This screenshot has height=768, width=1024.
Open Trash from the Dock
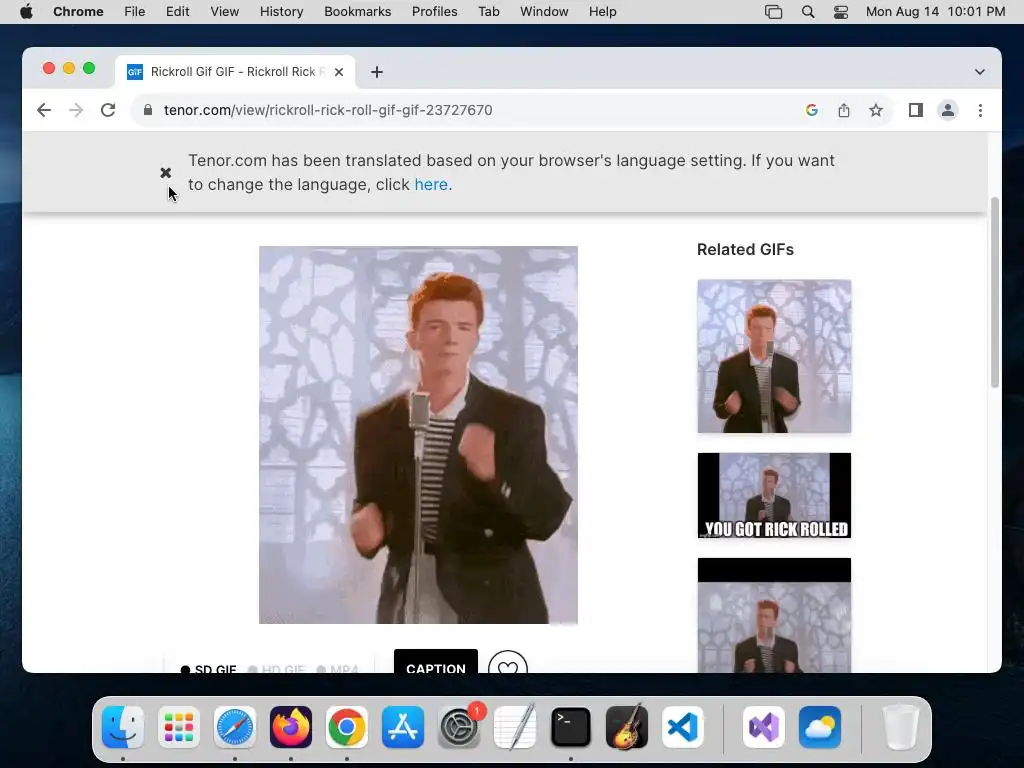[x=901, y=727]
